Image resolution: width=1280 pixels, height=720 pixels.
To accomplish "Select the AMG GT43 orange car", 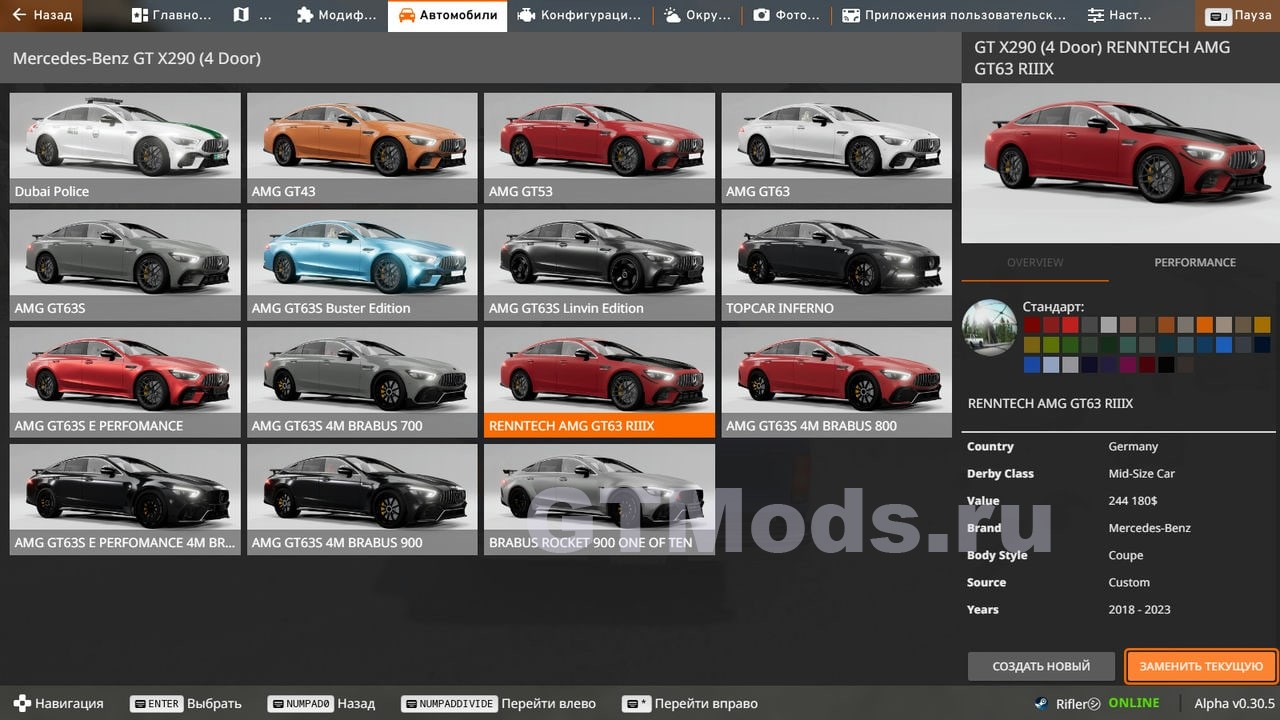I will click(x=362, y=147).
